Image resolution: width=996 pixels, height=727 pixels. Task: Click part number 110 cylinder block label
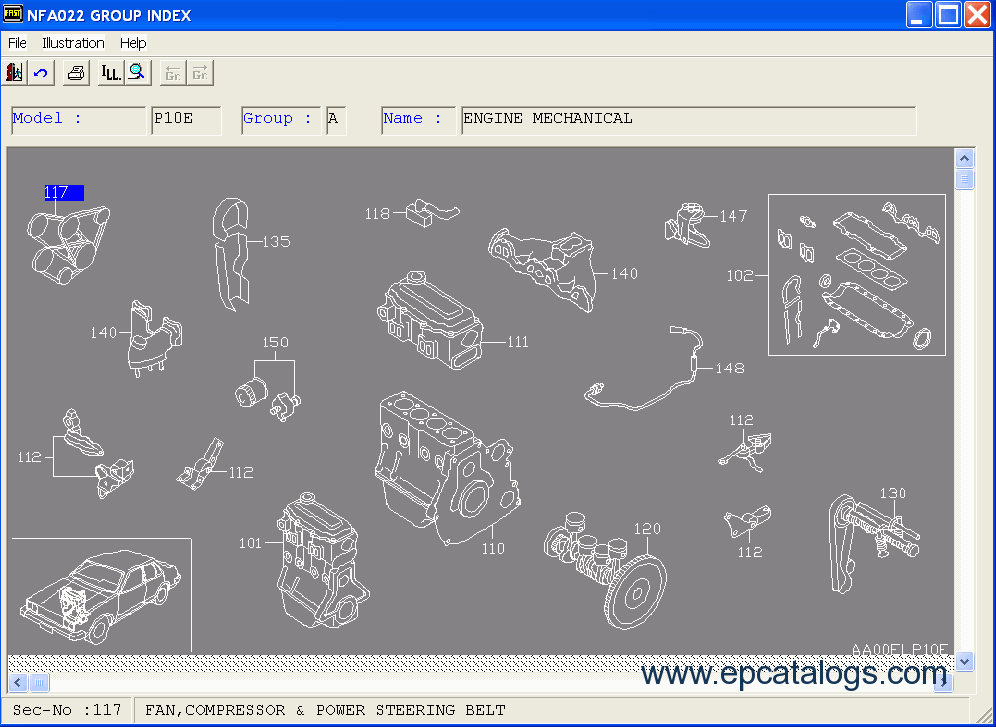point(493,548)
